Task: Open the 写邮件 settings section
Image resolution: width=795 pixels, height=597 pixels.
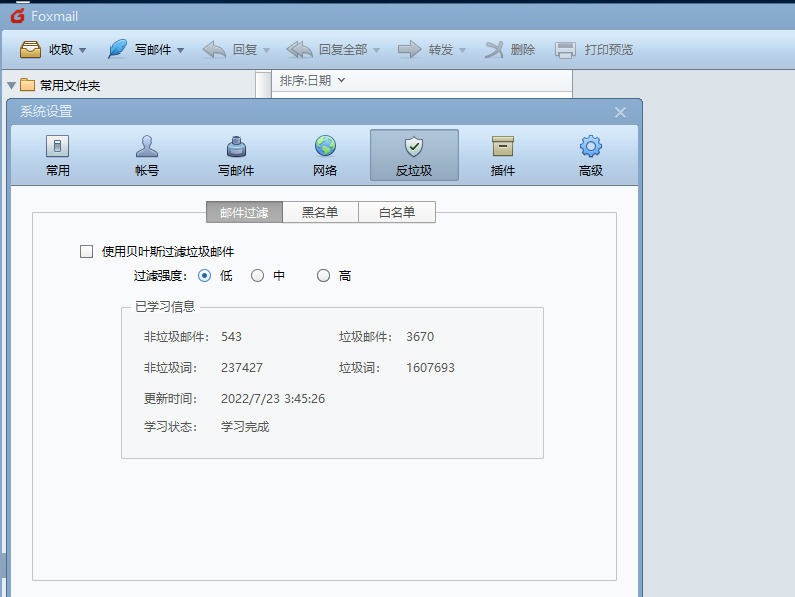Action: [x=236, y=155]
